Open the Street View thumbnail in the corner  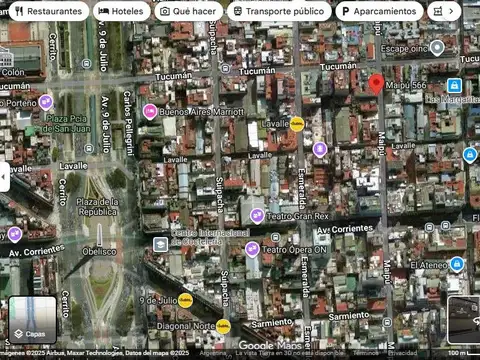464,320
